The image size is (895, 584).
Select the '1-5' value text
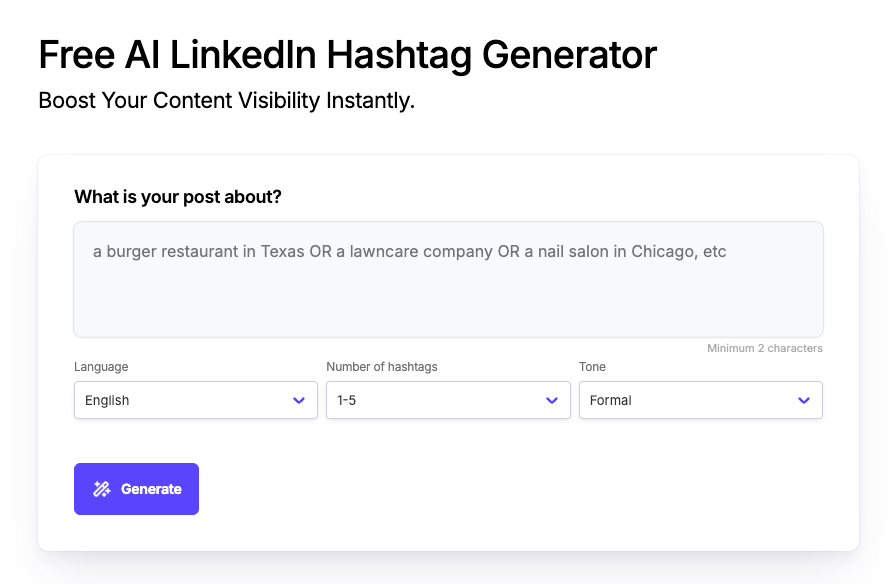[x=346, y=400]
